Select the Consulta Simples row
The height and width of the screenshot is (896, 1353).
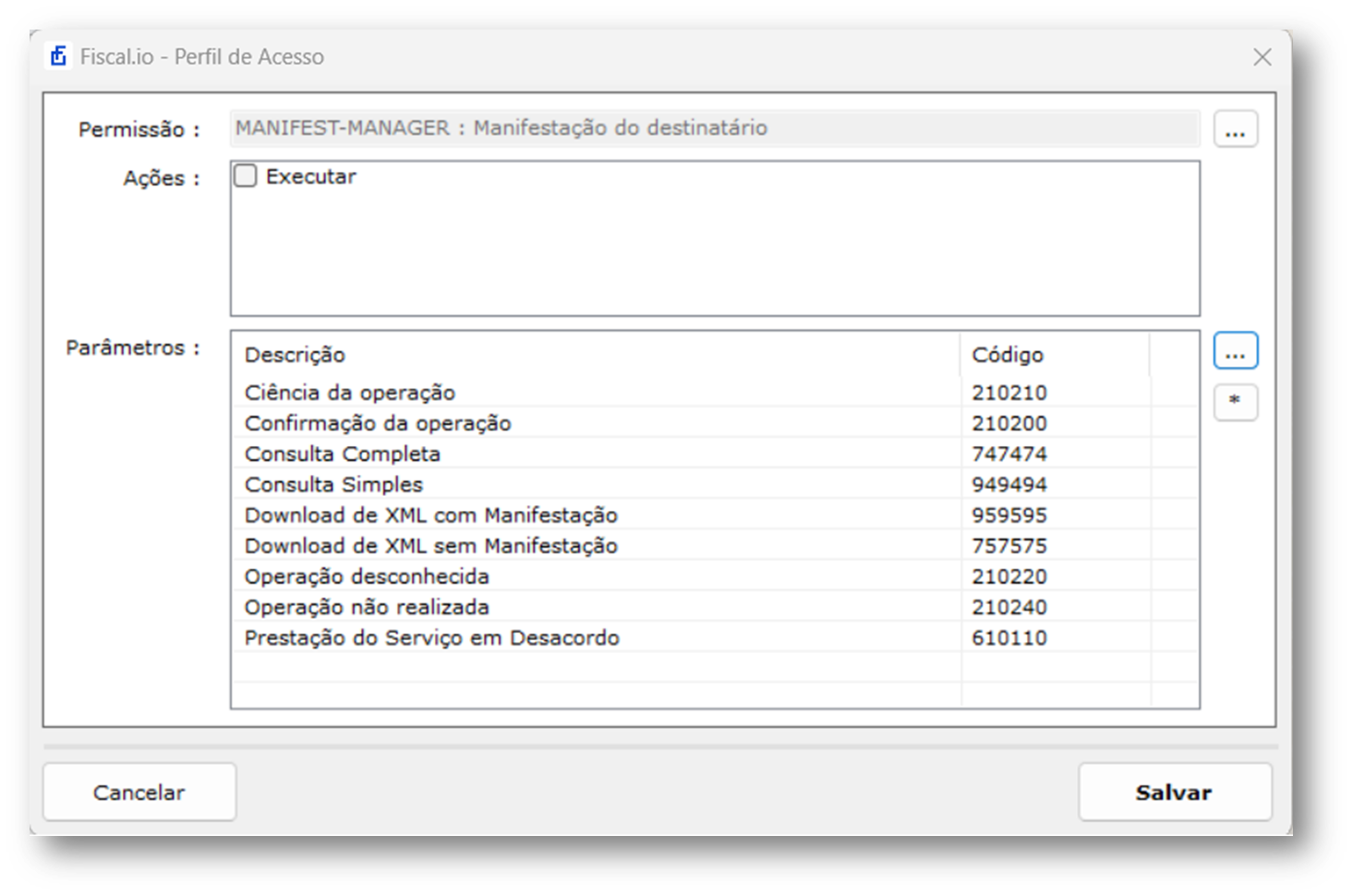(715, 484)
